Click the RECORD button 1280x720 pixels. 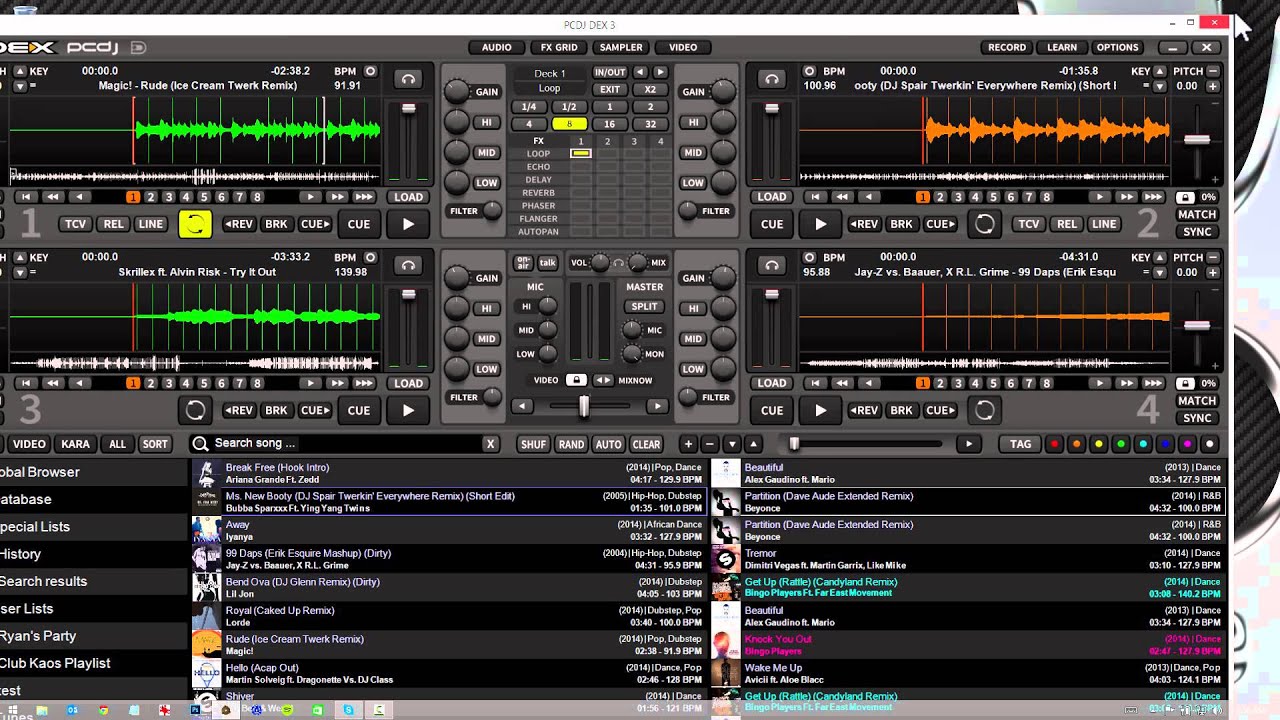click(1007, 47)
